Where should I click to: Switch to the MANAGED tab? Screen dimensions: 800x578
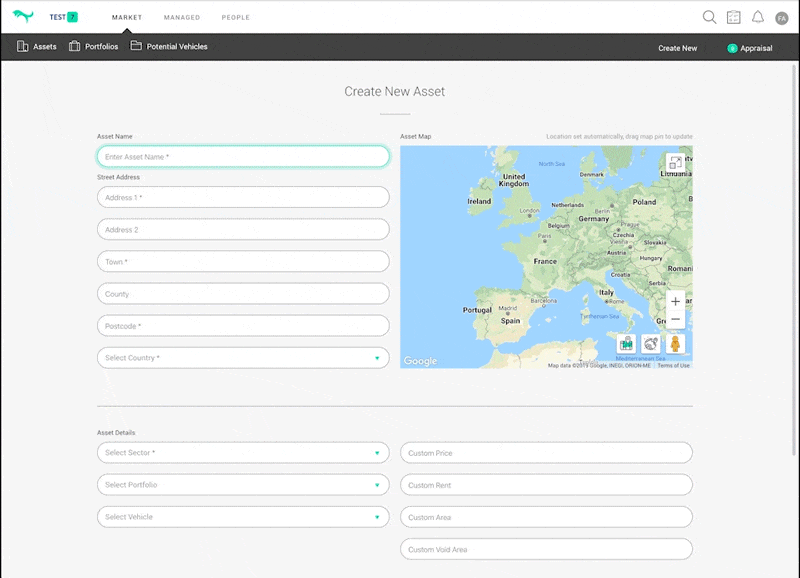tap(182, 17)
